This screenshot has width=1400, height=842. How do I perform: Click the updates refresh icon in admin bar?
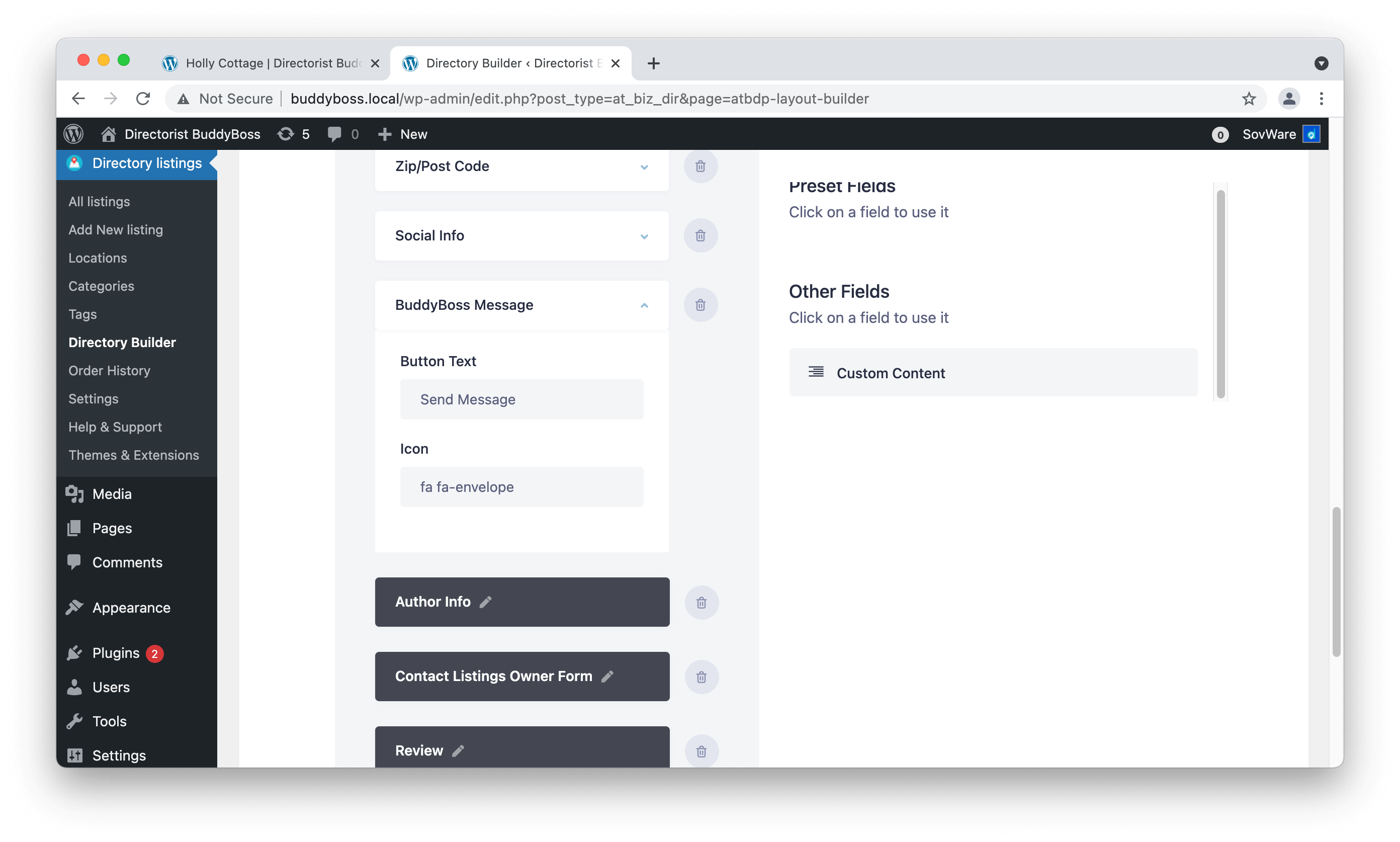pos(286,134)
